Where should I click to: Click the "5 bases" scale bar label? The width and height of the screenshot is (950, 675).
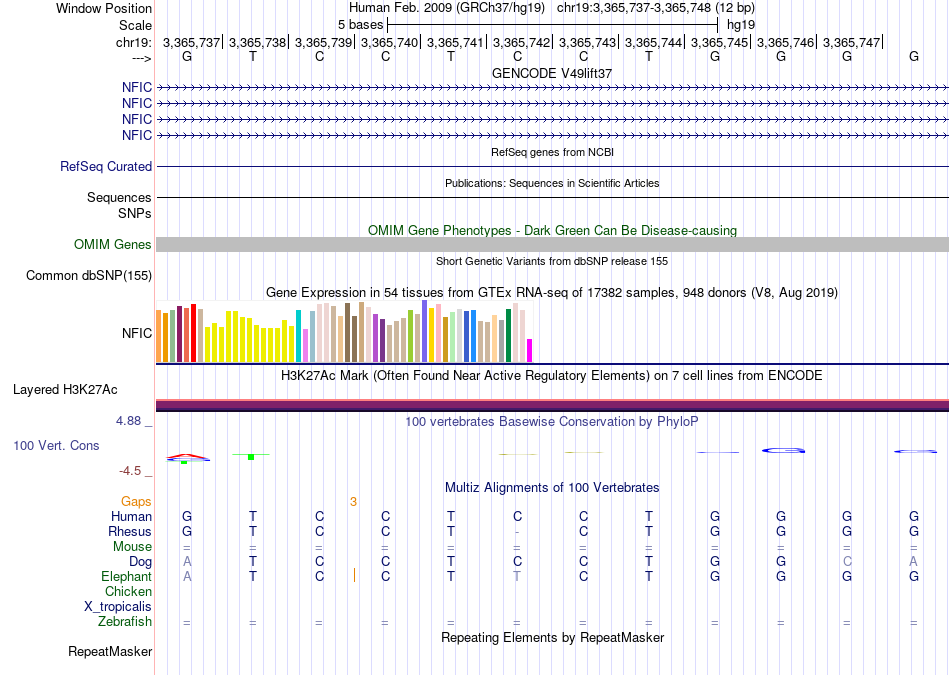[360, 25]
